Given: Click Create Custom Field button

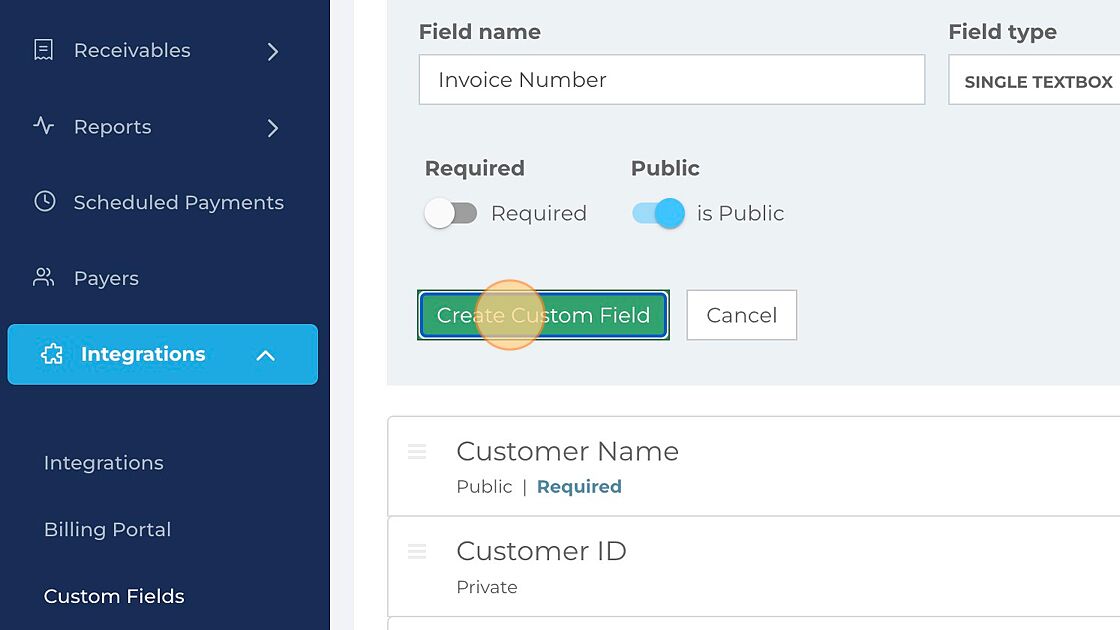Looking at the screenshot, I should (x=544, y=315).
